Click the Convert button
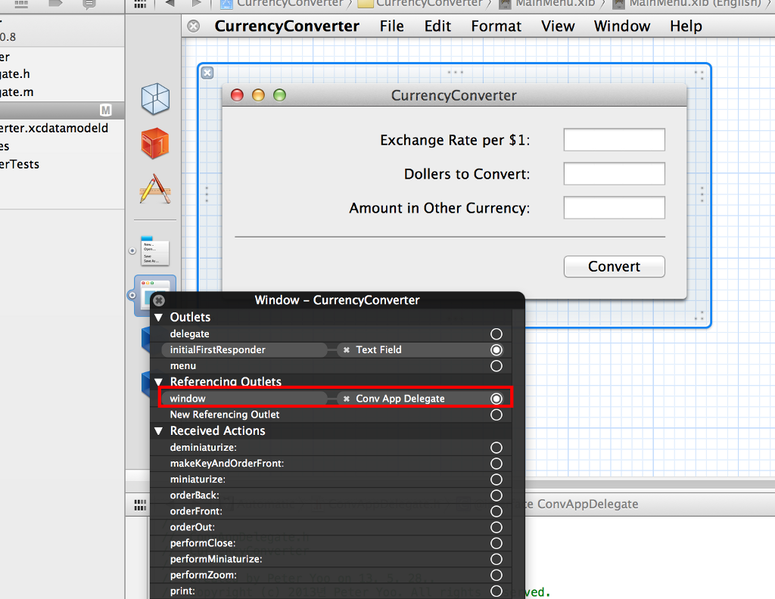This screenshot has height=599, width=775. [614, 266]
